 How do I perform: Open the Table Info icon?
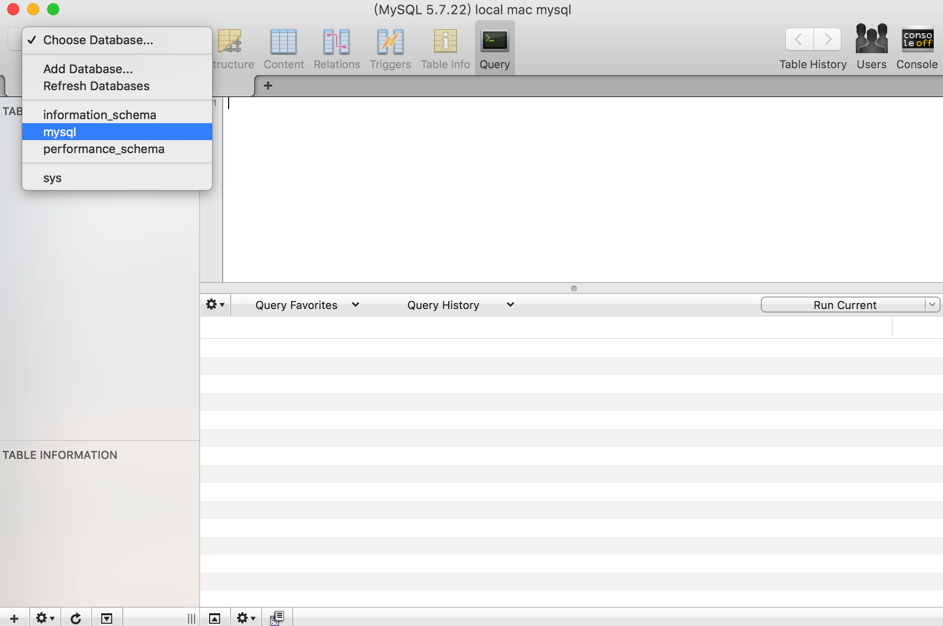pyautogui.click(x=445, y=42)
